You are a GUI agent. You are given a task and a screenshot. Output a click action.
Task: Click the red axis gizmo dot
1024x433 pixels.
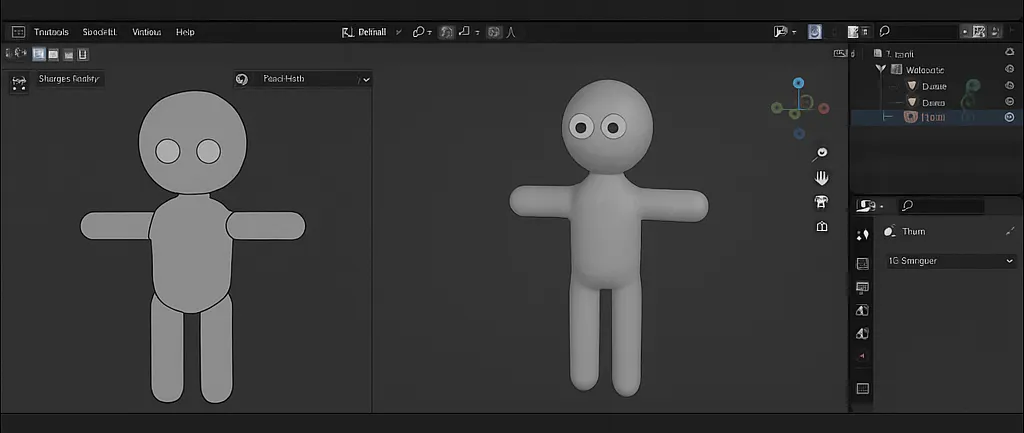(822, 106)
